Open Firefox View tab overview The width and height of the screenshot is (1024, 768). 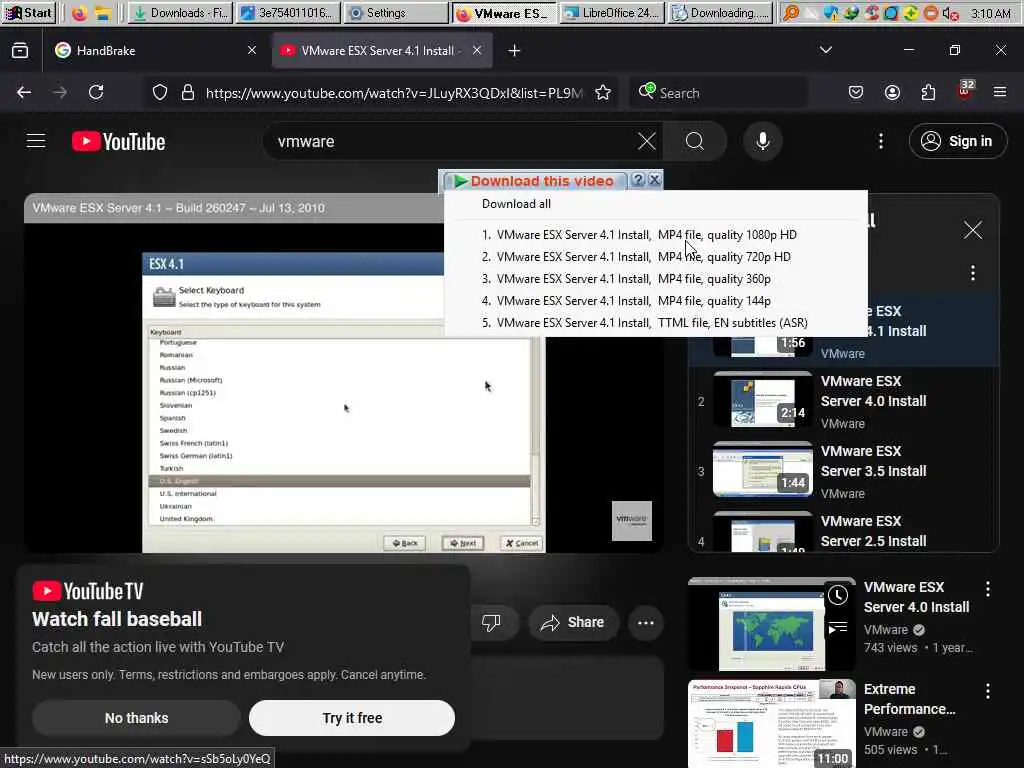[x=20, y=50]
